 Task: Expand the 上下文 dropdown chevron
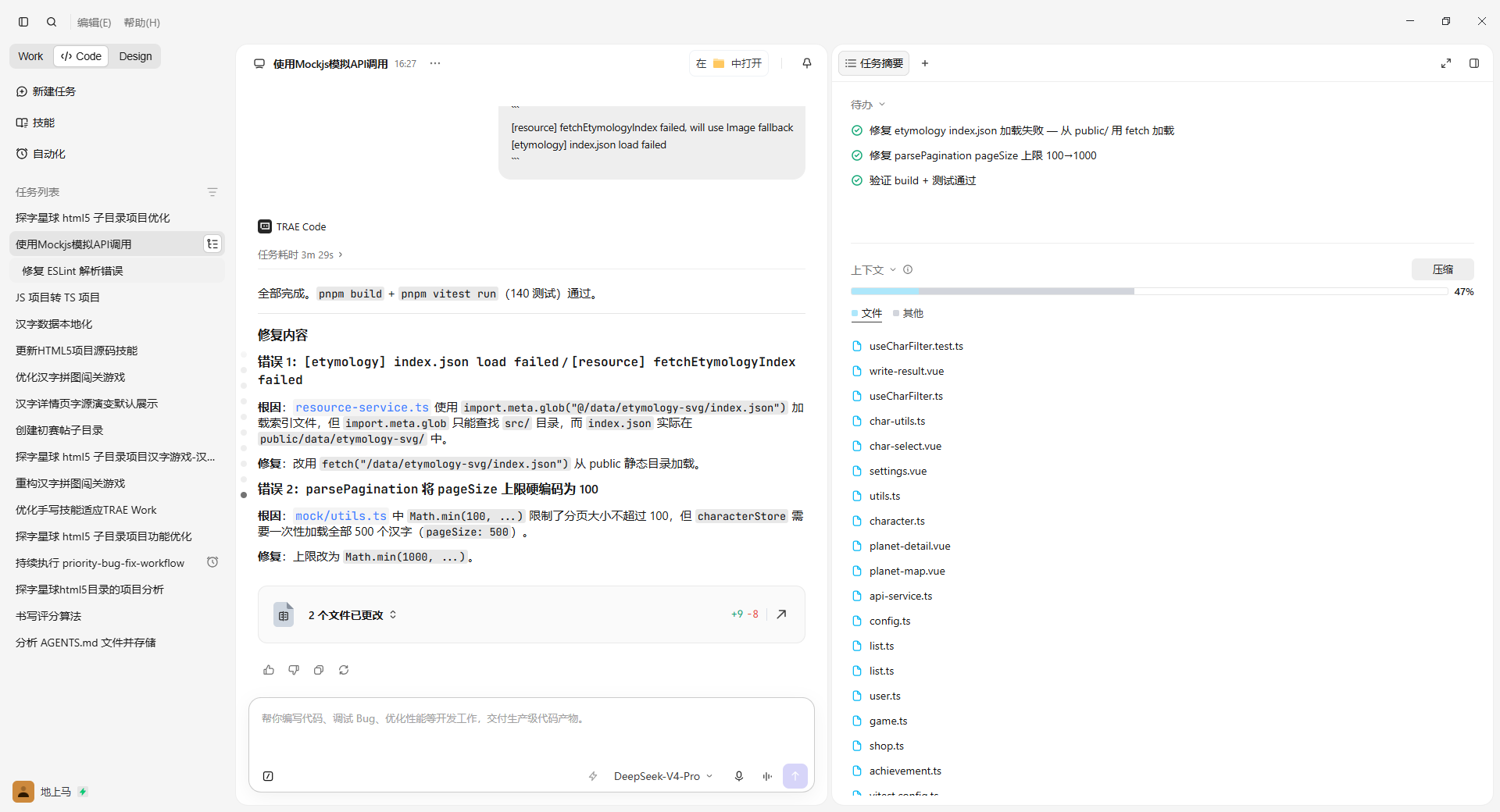click(x=893, y=270)
